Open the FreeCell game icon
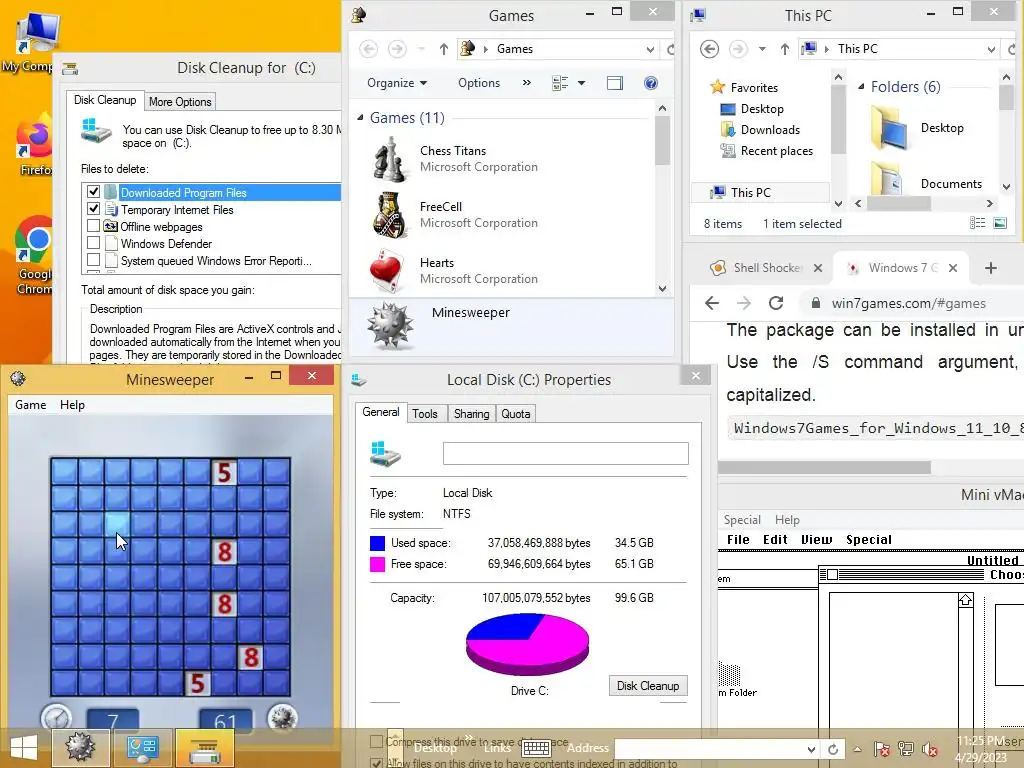Screen dimensions: 1024x768 tap(389, 214)
